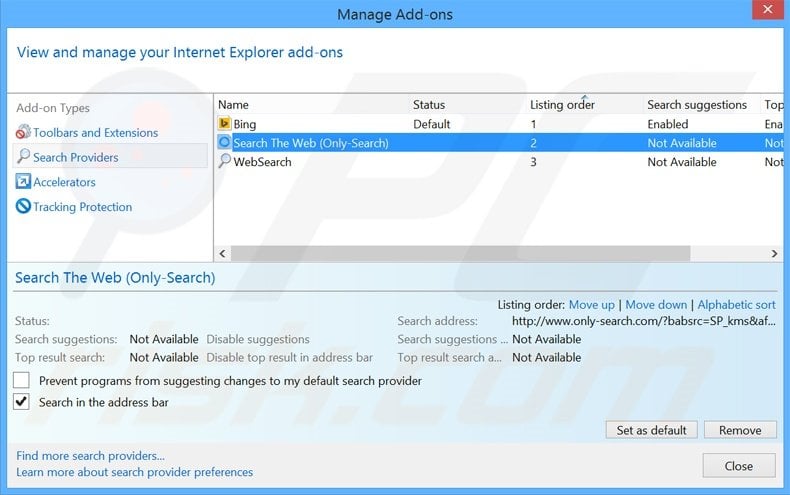Sort by Name column header
790x495 pixels.
233,104
